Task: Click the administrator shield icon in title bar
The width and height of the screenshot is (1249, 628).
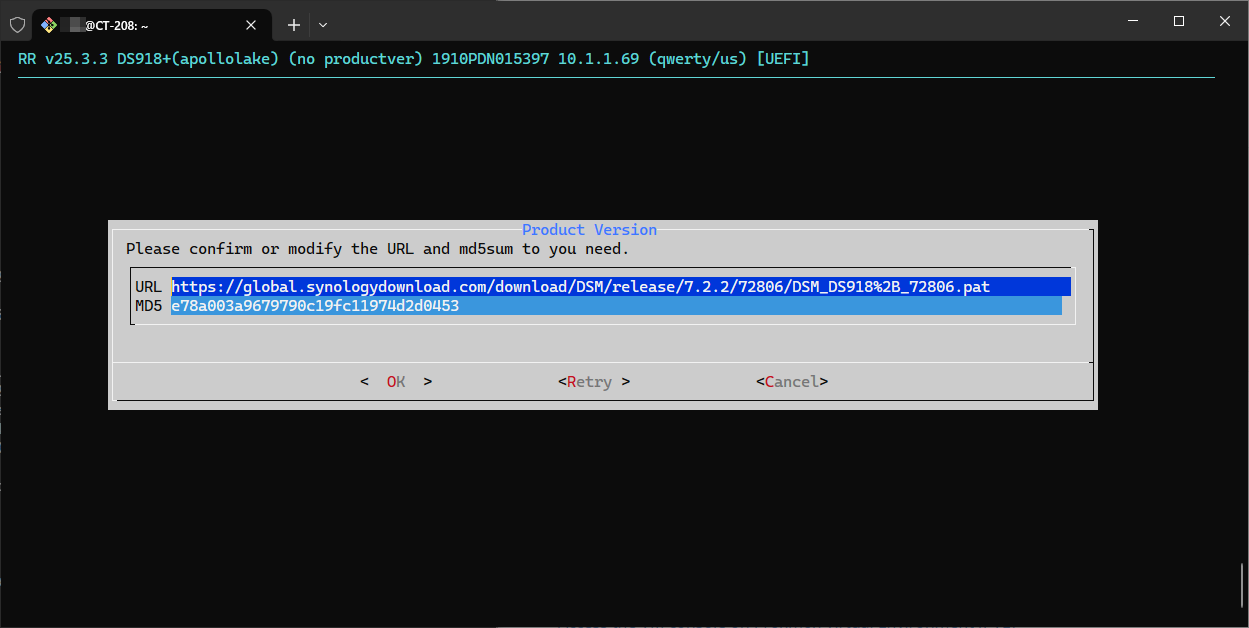Action: tap(17, 25)
